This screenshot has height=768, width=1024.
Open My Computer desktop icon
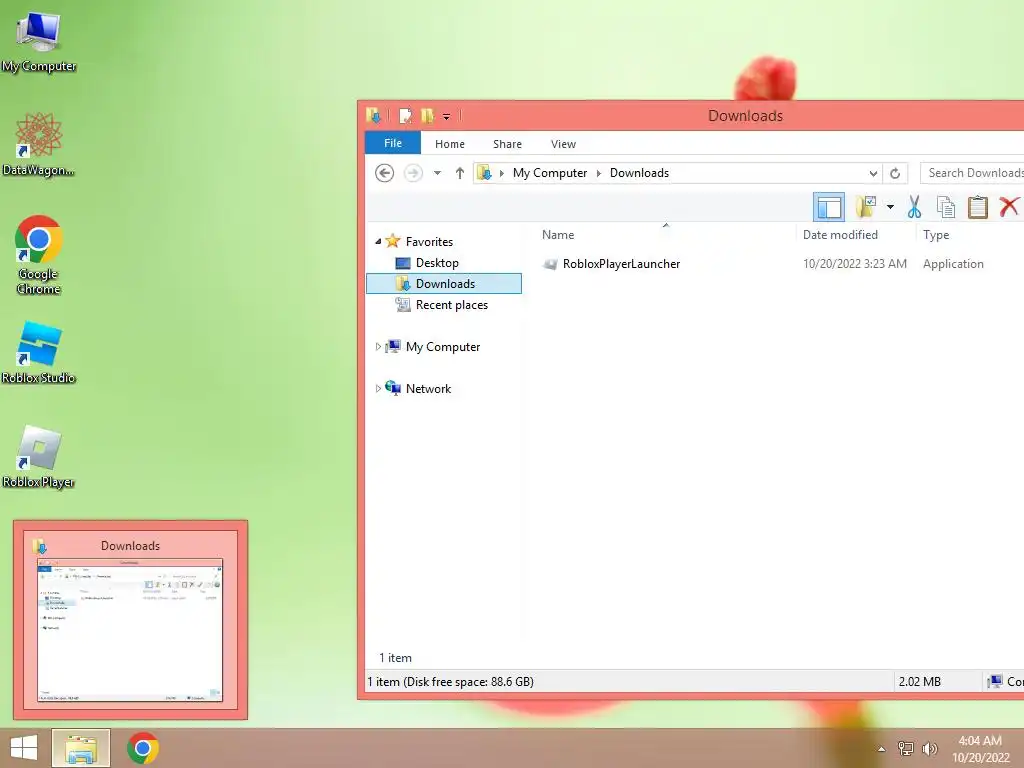coord(39,42)
